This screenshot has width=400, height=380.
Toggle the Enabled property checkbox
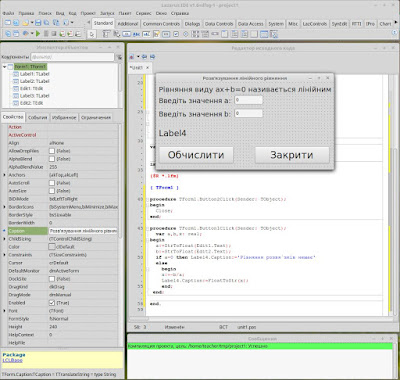(52, 303)
